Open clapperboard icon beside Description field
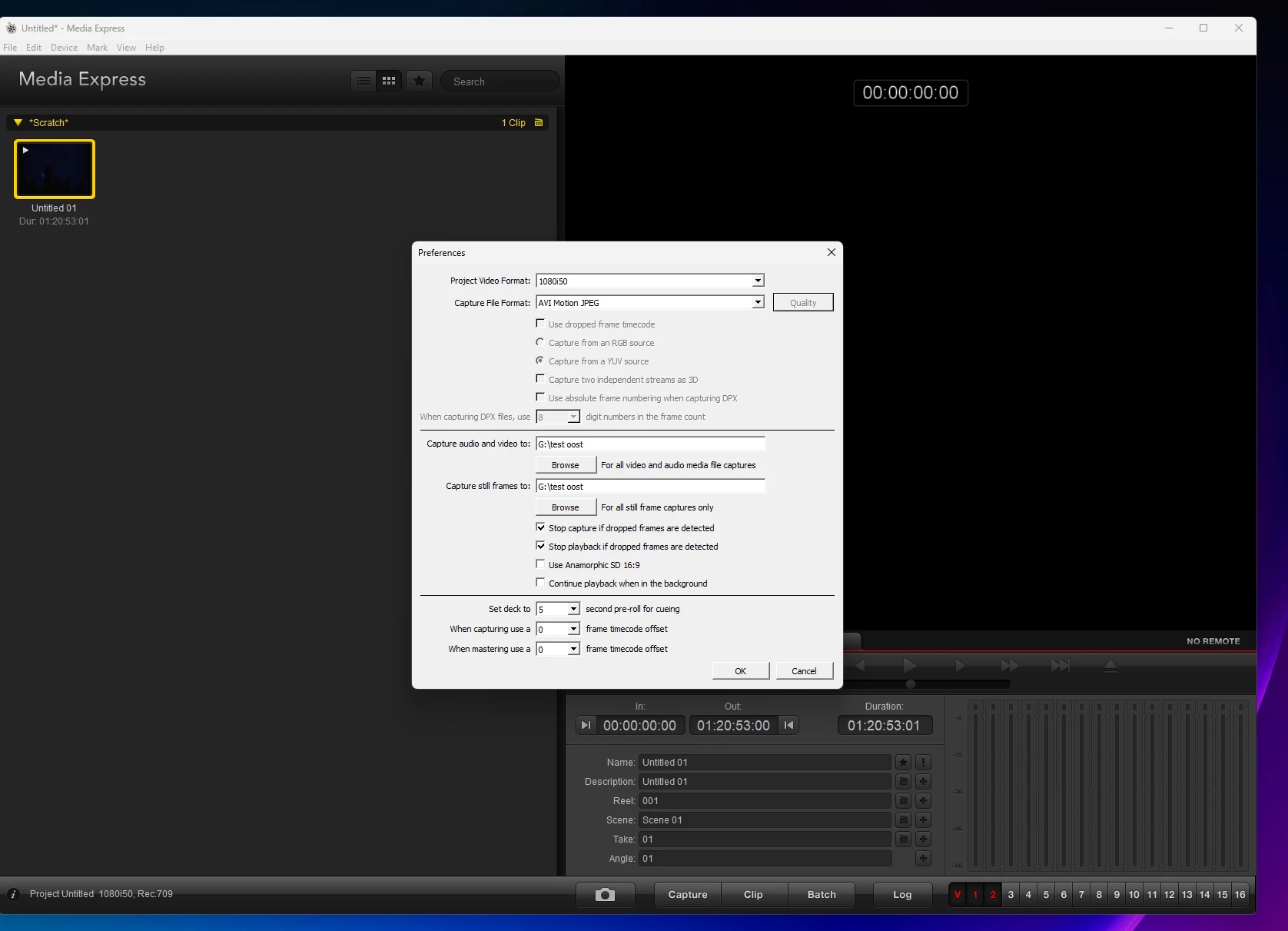 click(903, 781)
